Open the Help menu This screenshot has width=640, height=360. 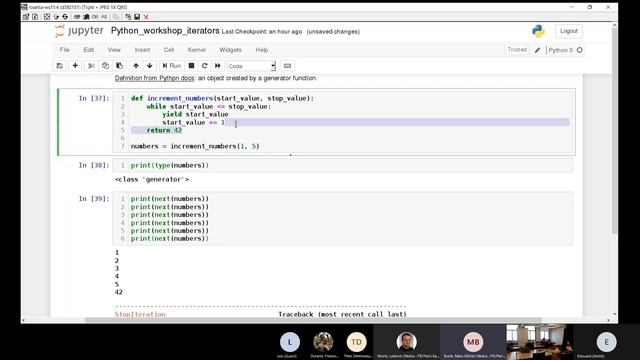262,50
